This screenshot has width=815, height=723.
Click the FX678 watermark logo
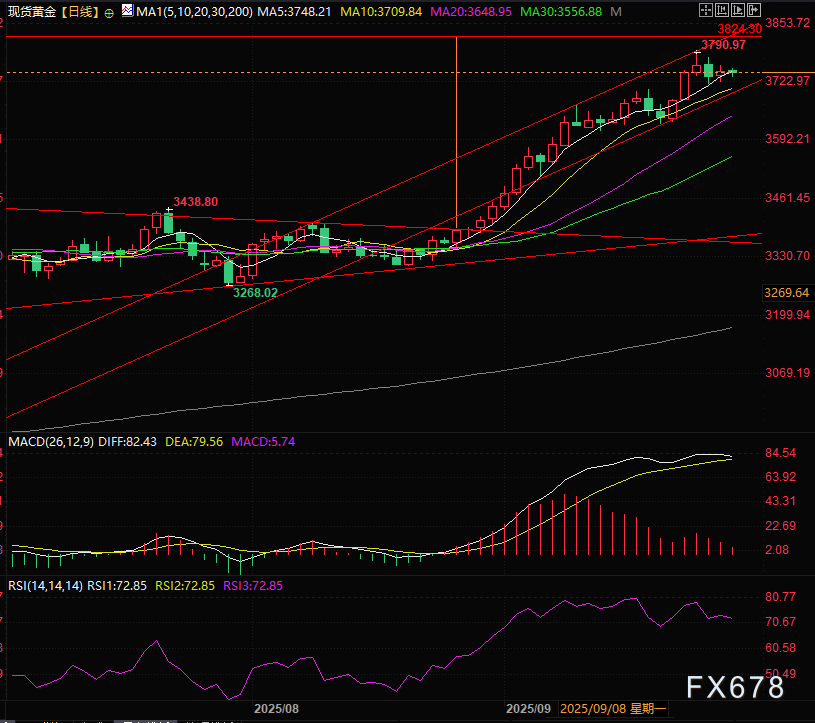735,688
